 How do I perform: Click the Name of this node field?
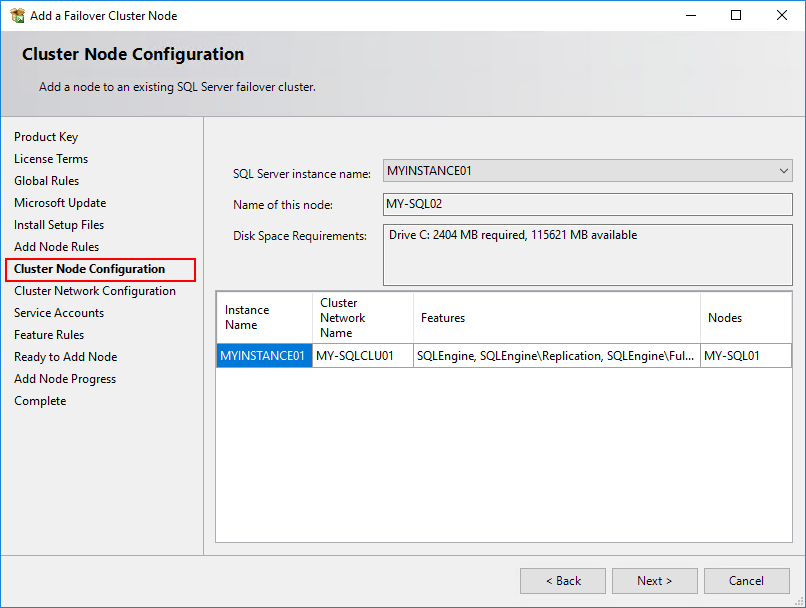tap(588, 204)
